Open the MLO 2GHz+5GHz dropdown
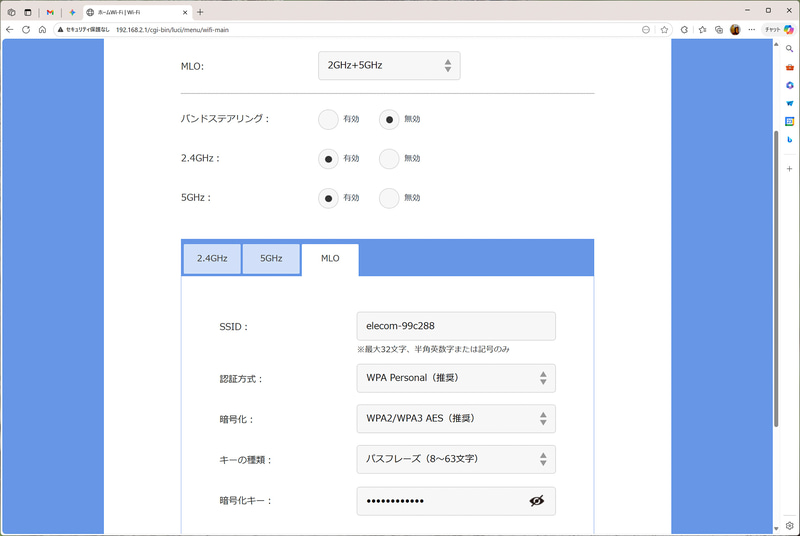 [389, 65]
